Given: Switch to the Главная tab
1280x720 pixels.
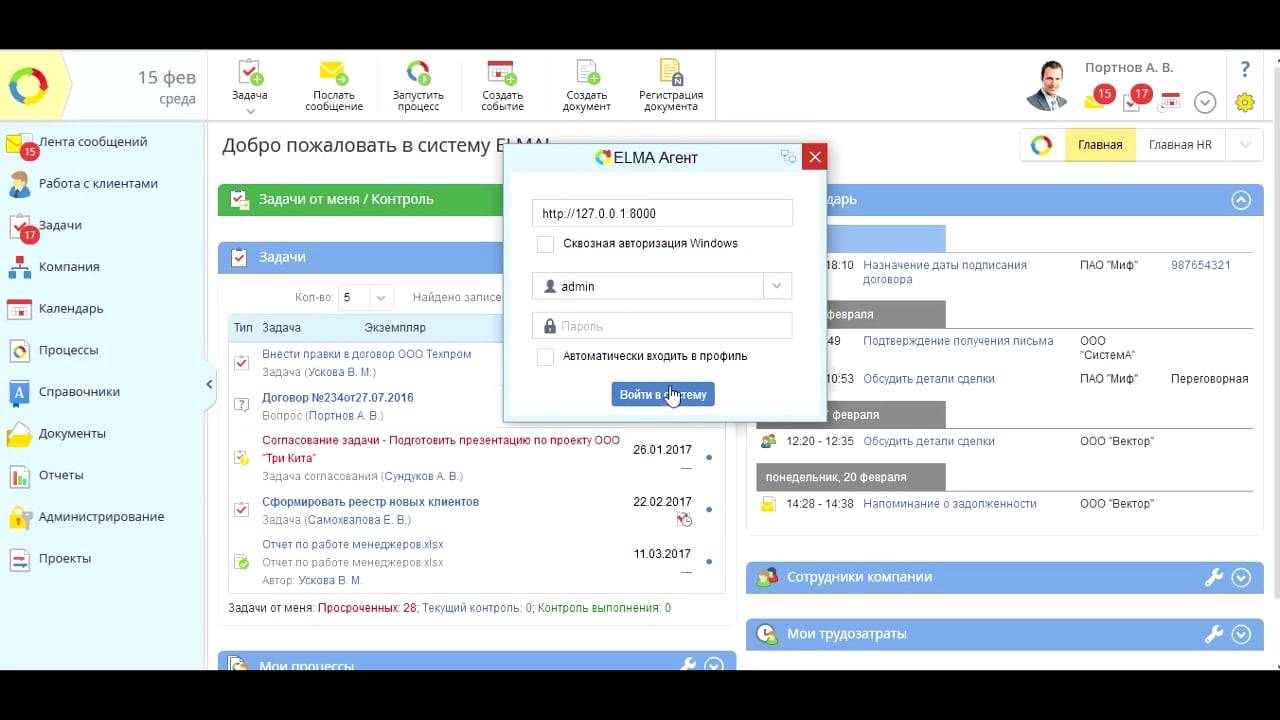Looking at the screenshot, I should coord(1100,145).
